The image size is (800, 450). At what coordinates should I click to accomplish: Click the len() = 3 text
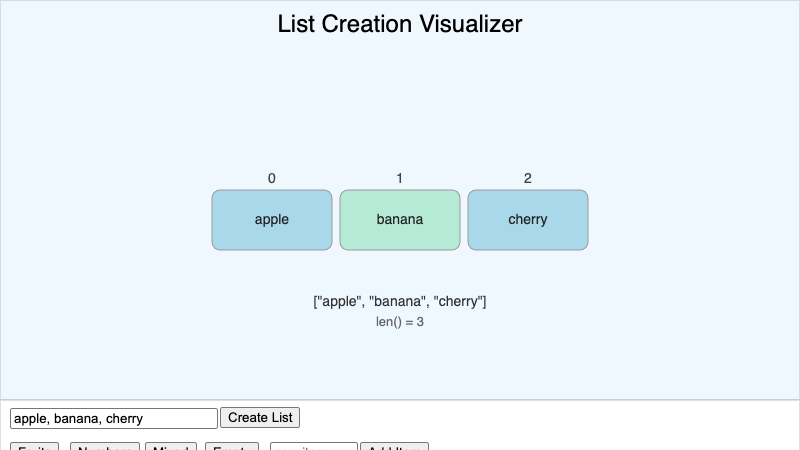tap(399, 322)
